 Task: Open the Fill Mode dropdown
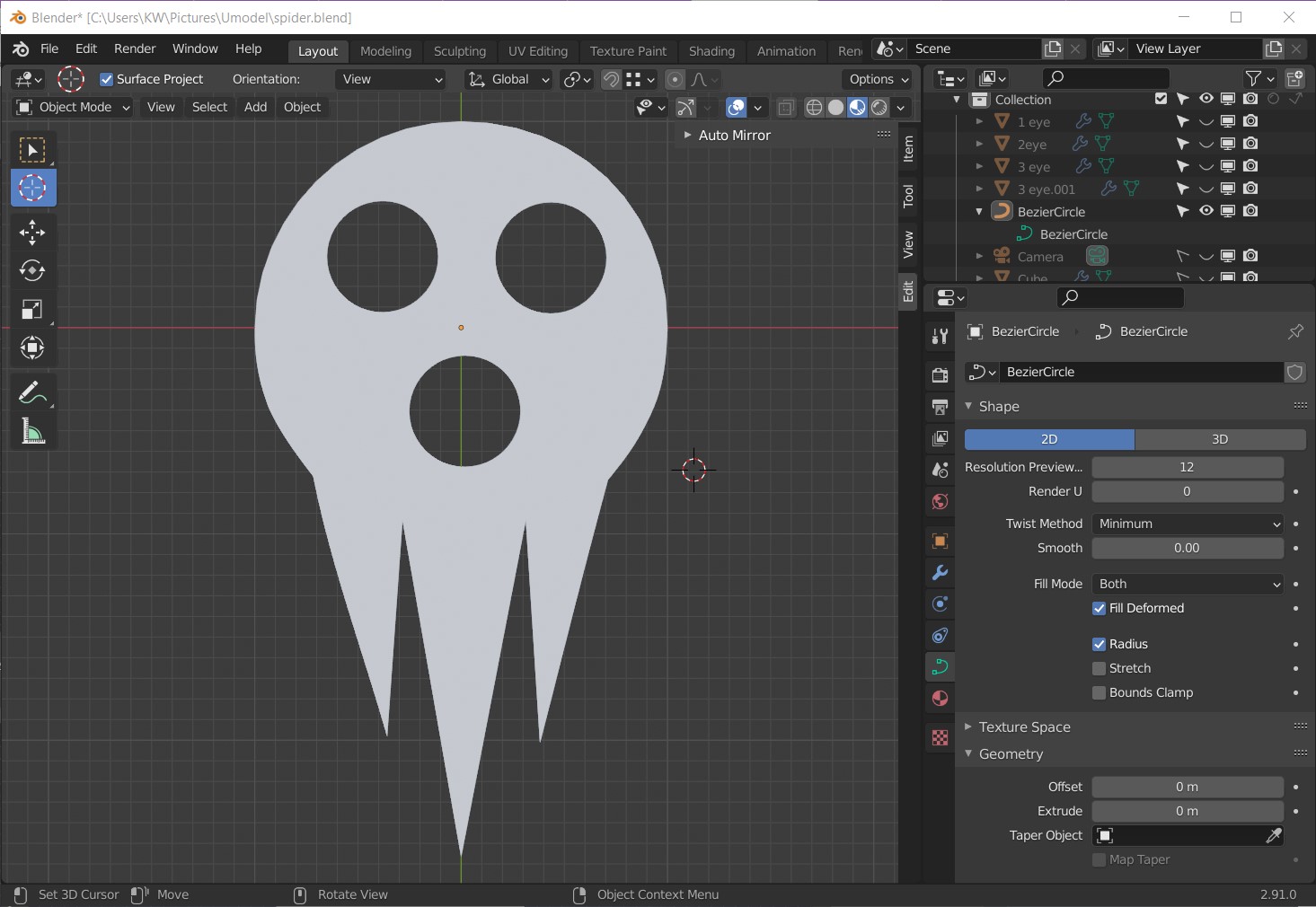pyautogui.click(x=1188, y=584)
